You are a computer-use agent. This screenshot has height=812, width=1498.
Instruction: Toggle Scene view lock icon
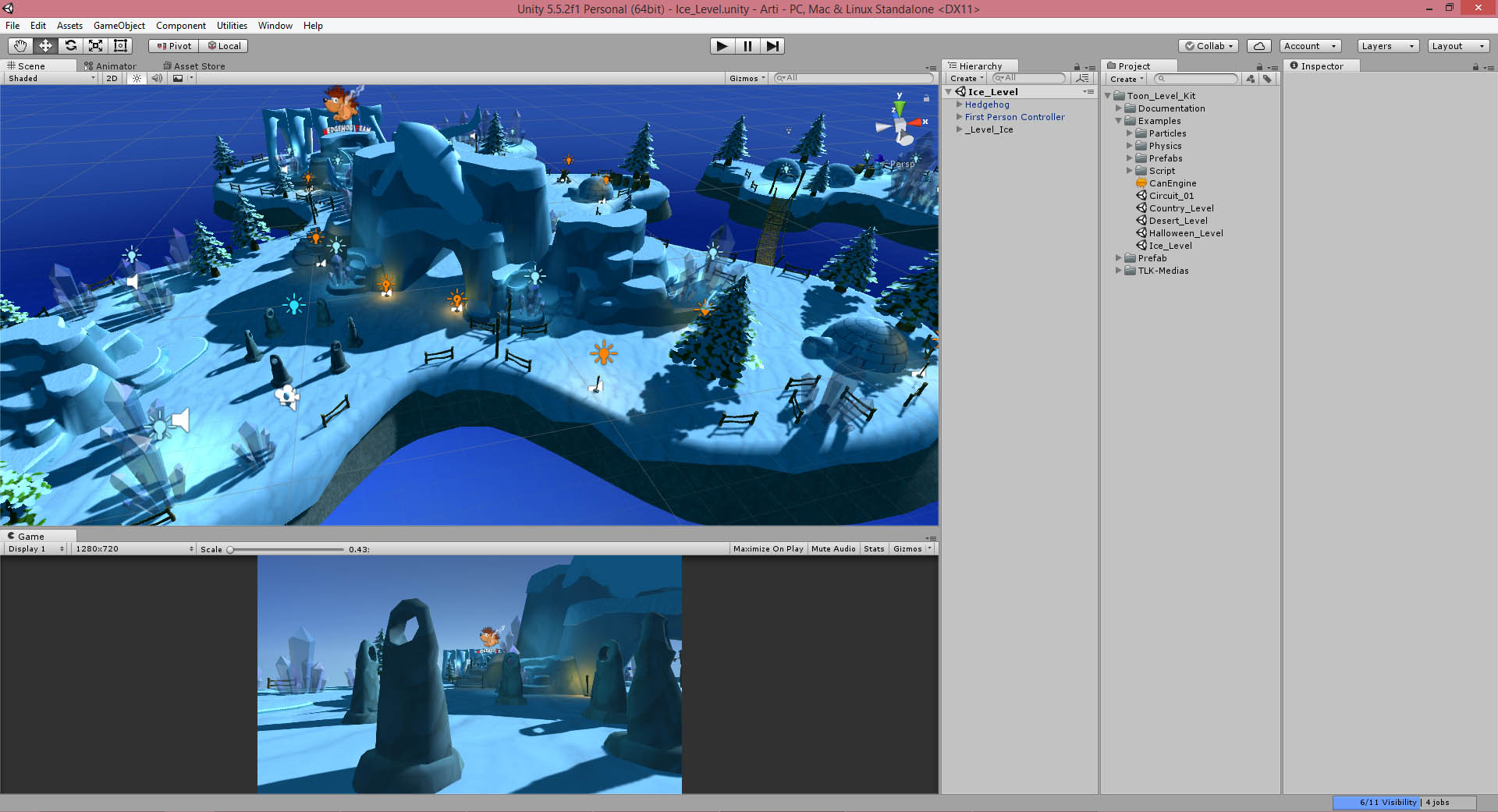(x=926, y=98)
